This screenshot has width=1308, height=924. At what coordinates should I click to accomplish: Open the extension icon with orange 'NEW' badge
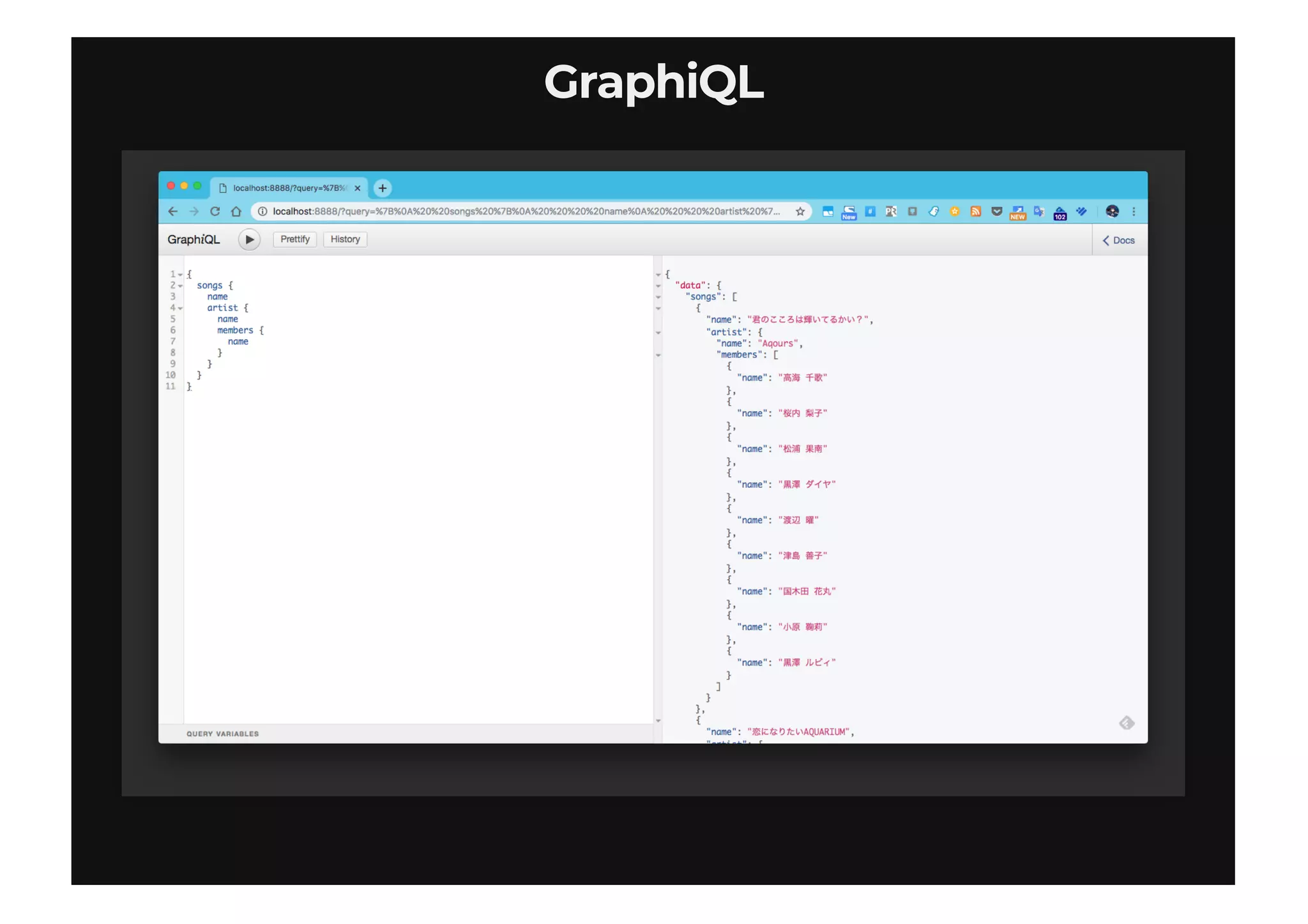point(1017,213)
